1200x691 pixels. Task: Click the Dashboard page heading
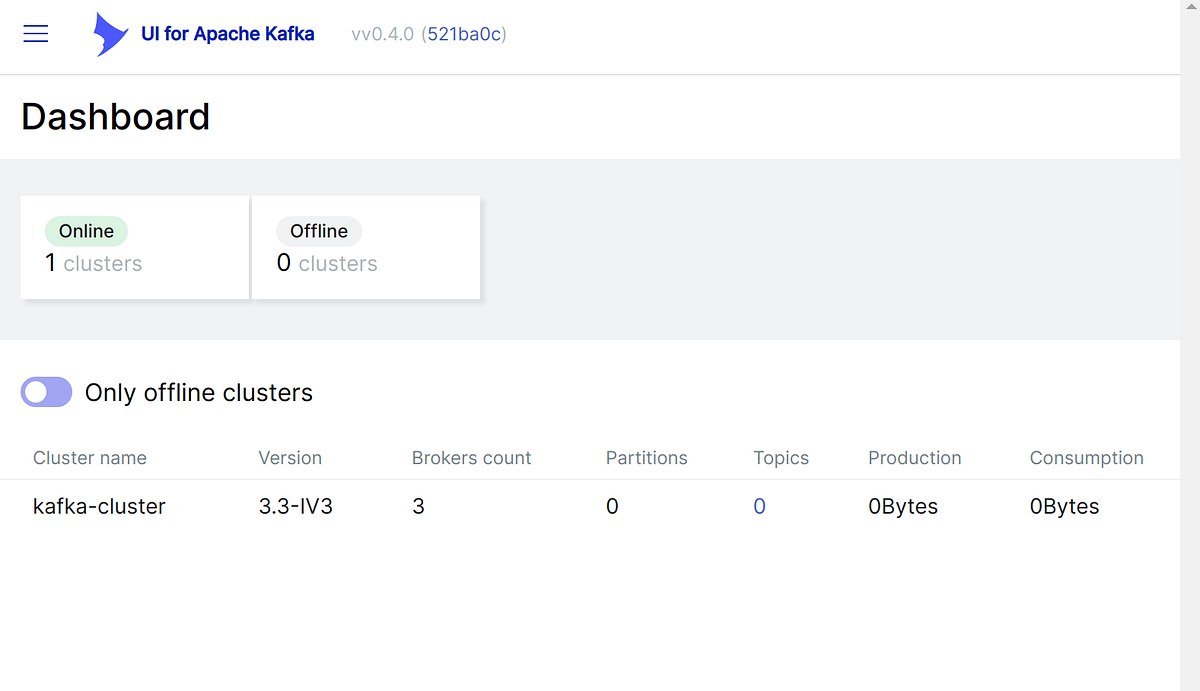coord(116,117)
